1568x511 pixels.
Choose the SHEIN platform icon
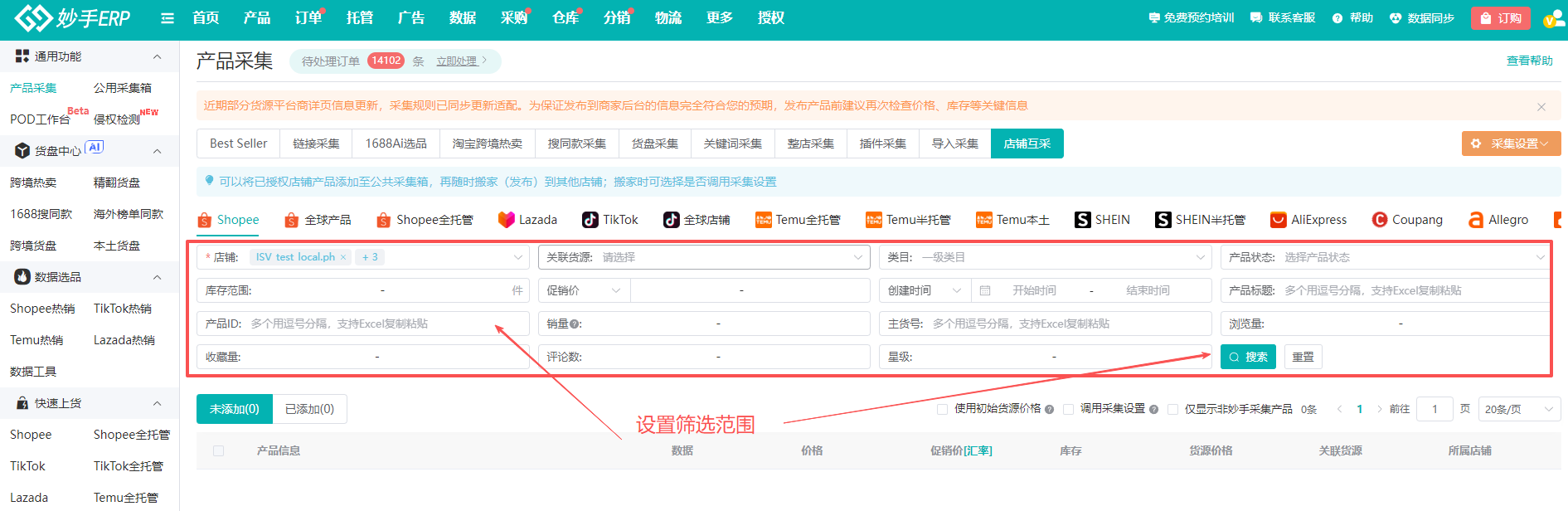[x=1083, y=220]
